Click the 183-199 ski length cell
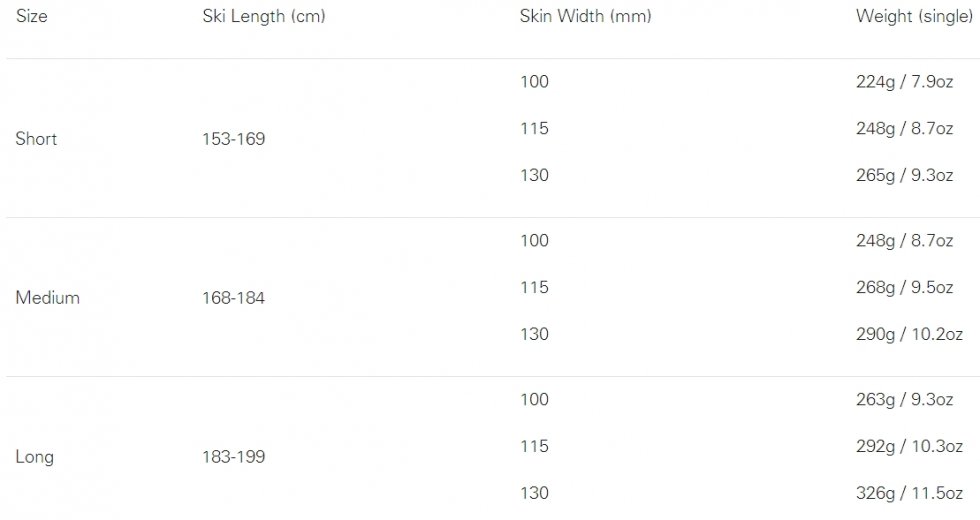This screenshot has width=980, height=520. [234, 457]
